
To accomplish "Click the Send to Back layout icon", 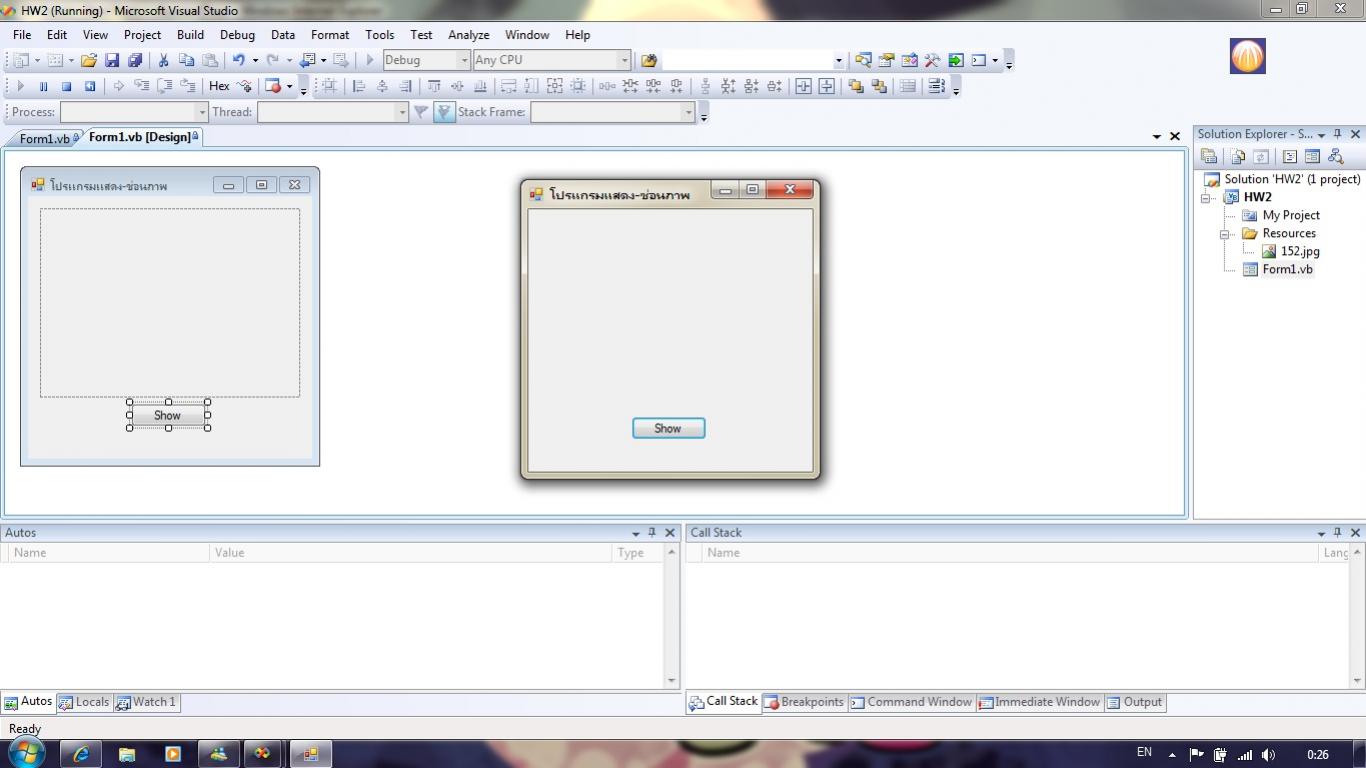I will 879,86.
